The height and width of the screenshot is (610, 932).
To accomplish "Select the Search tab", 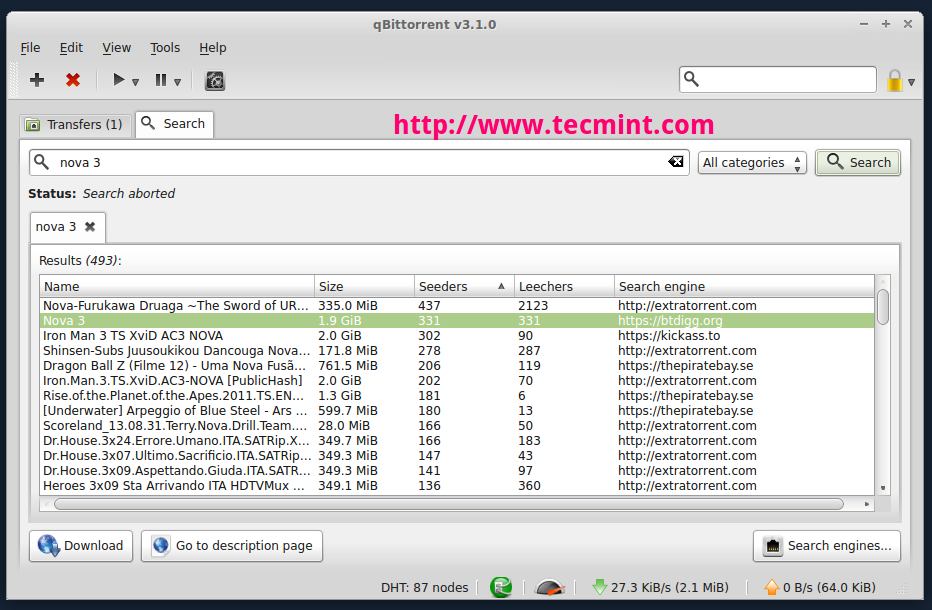I will point(174,124).
